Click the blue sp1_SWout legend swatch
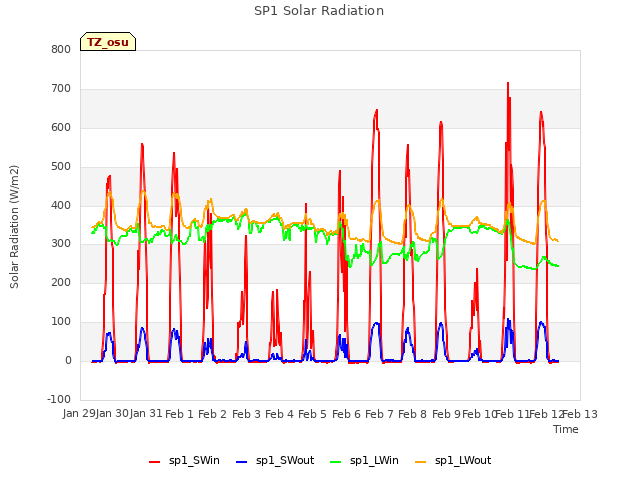 click(x=242, y=462)
